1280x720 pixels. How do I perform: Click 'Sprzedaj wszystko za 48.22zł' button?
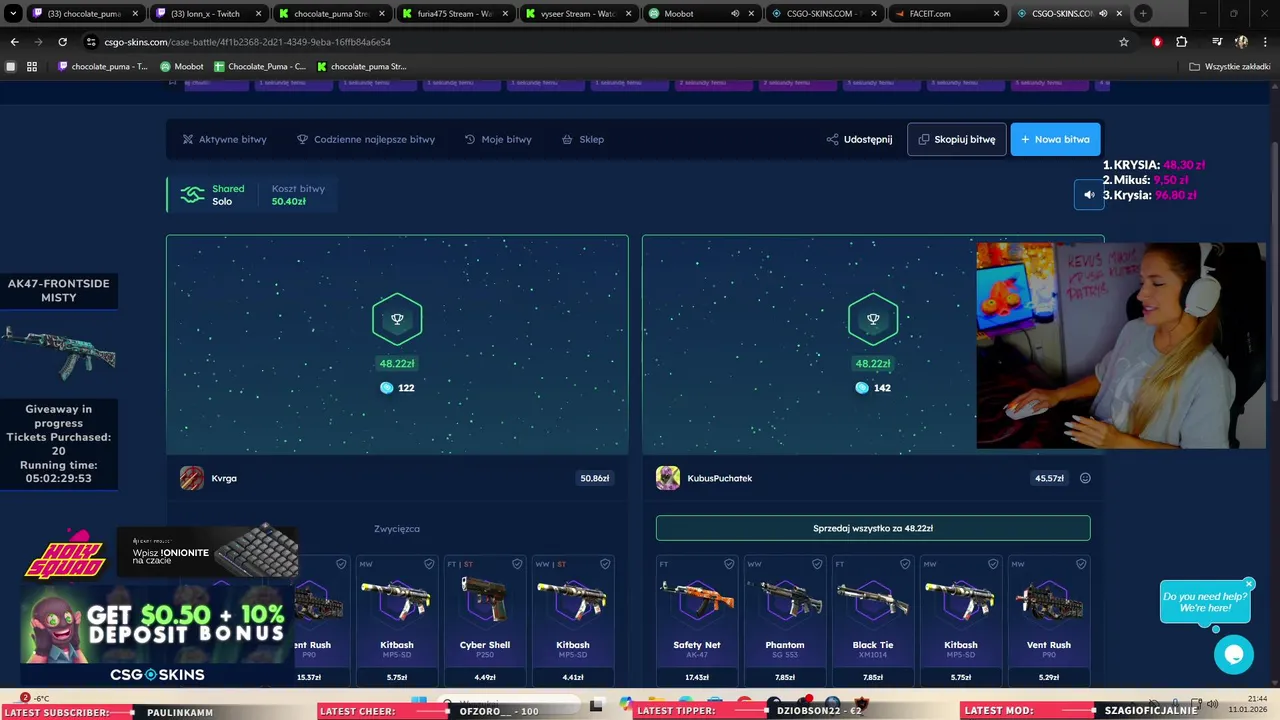point(873,528)
